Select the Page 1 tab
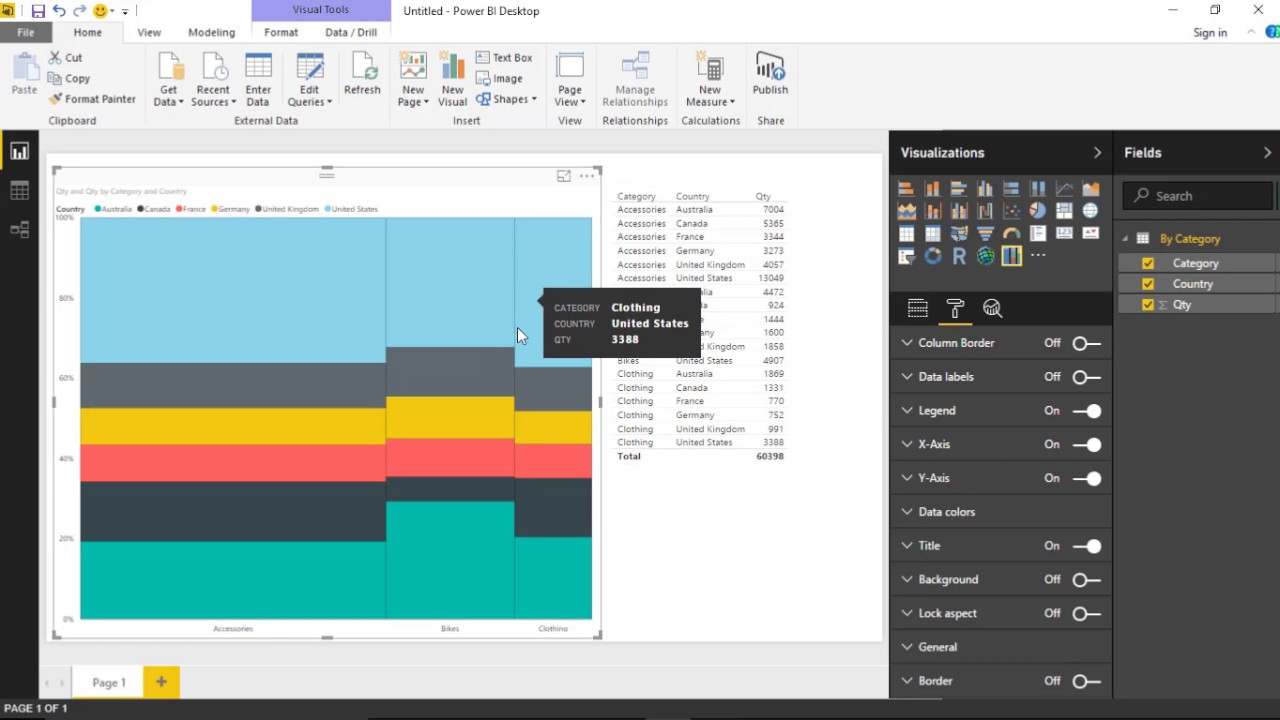This screenshot has width=1280, height=720. click(109, 682)
